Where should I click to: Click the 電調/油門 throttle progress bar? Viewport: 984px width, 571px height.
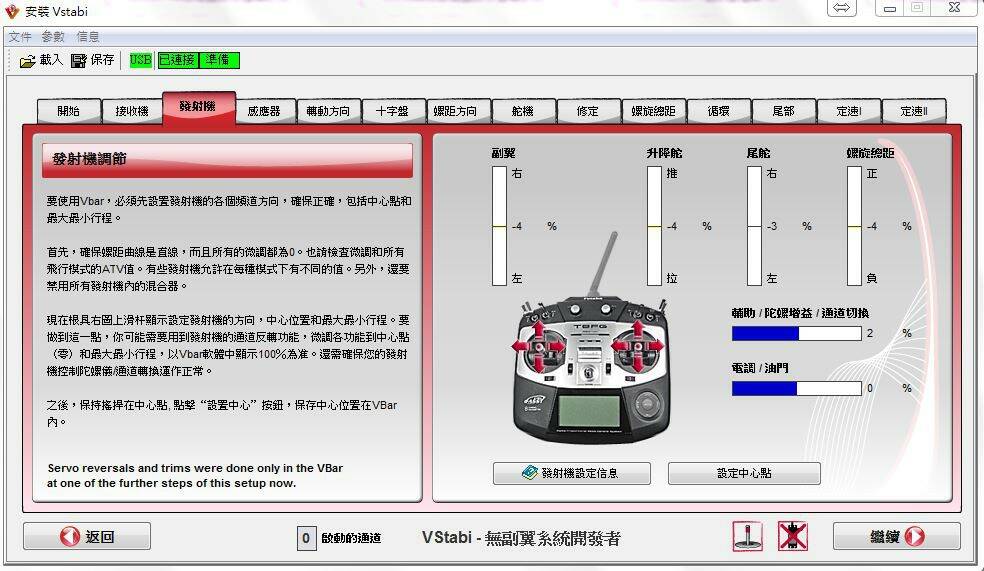tap(796, 388)
